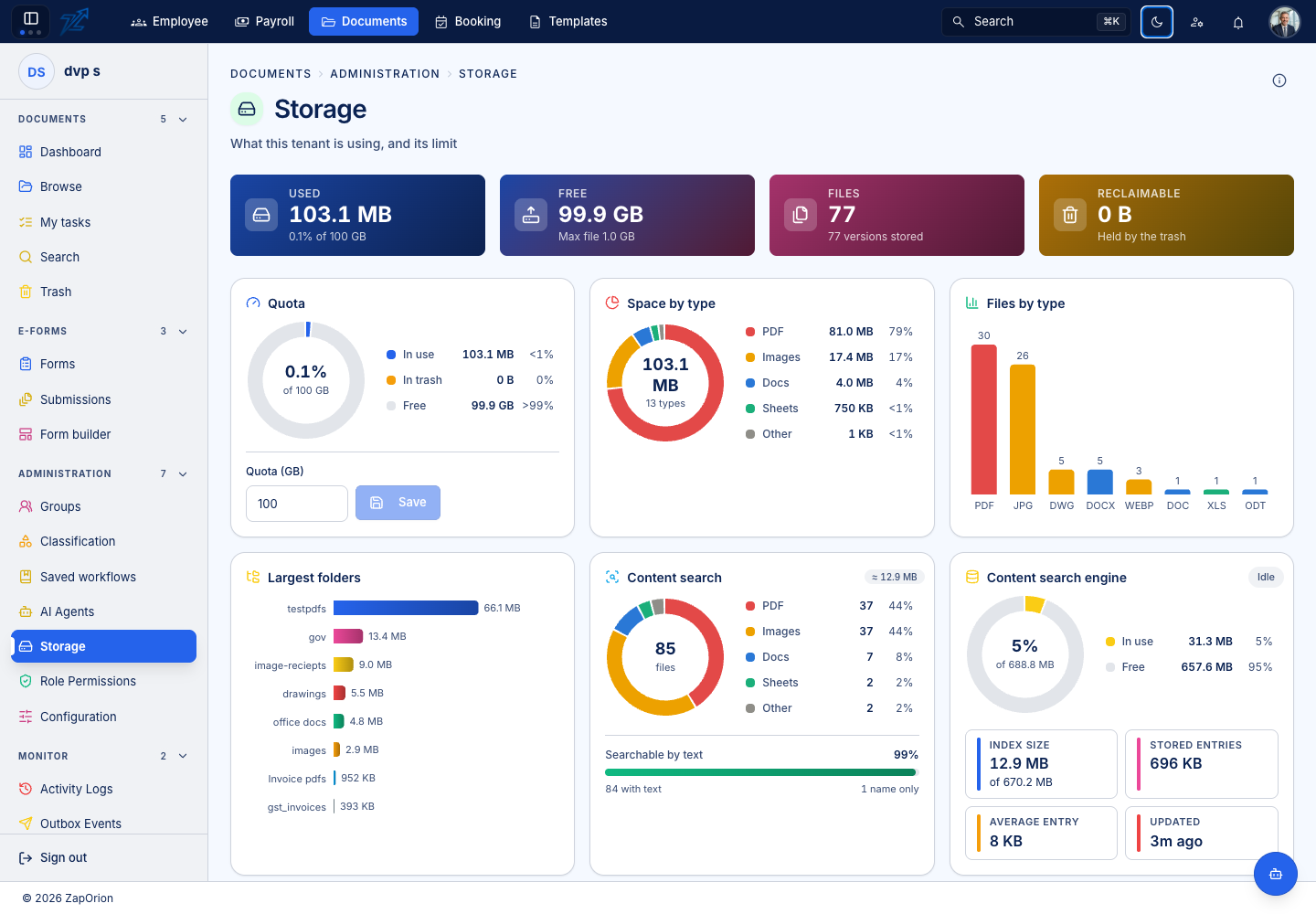The image size is (1316, 914).
Task: Open the Booking top menu
Action: pos(468,22)
